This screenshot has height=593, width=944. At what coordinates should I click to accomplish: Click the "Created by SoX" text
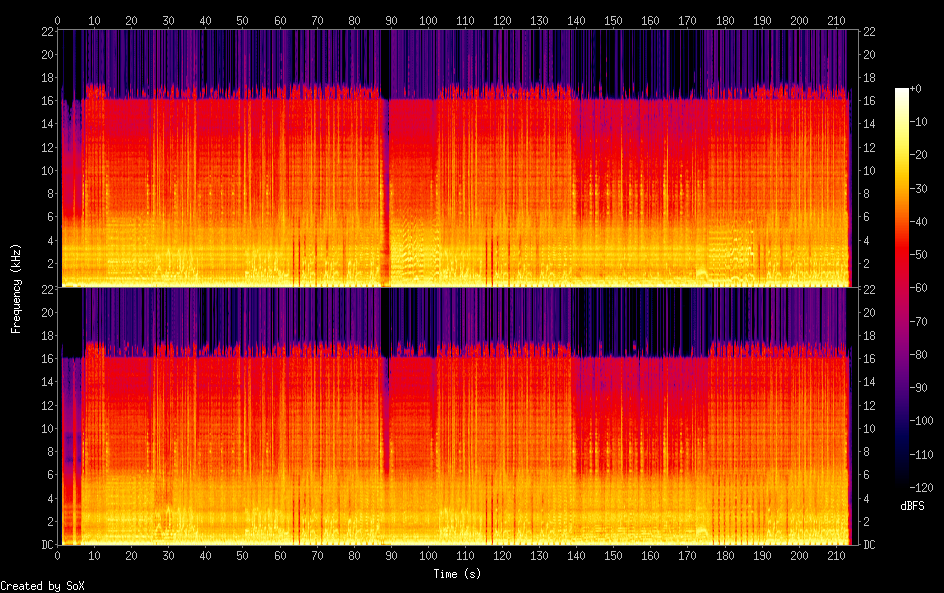point(42,586)
